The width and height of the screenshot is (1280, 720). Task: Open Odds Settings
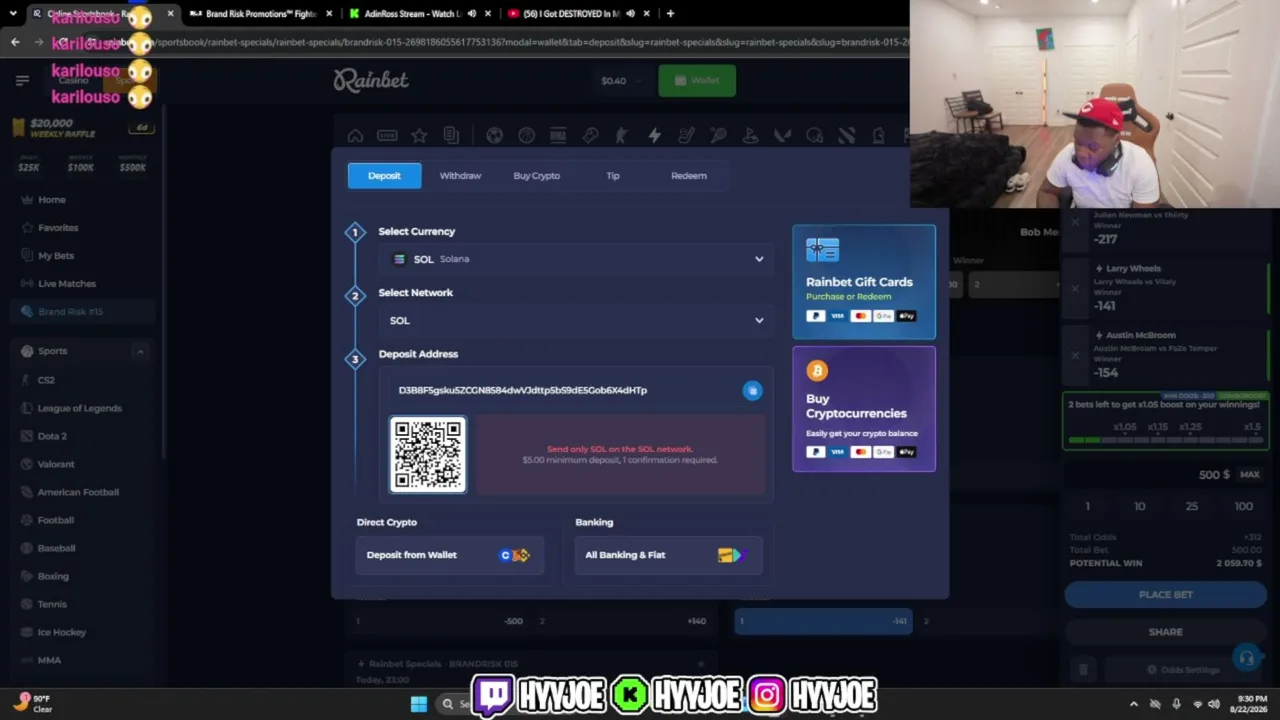coord(1183,670)
